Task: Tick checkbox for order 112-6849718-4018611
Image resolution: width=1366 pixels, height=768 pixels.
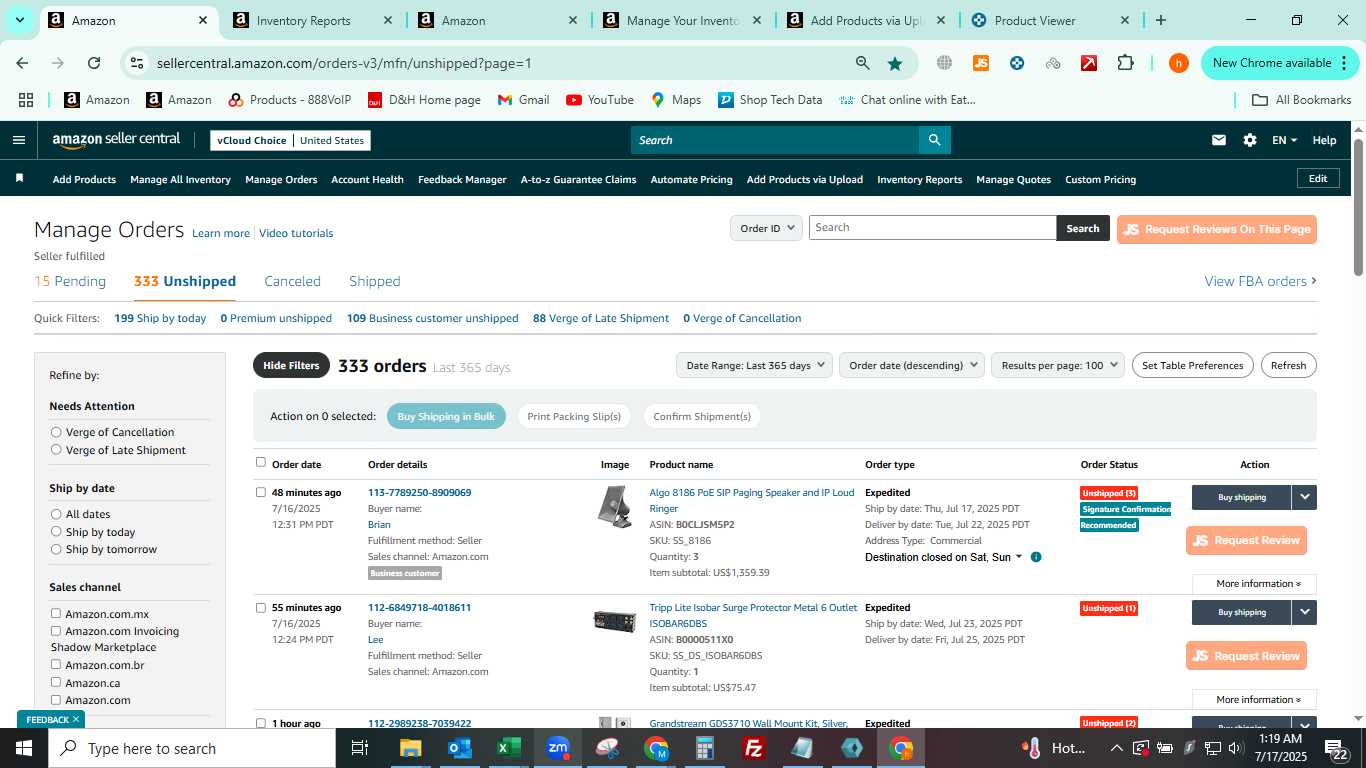Action: tap(261, 607)
